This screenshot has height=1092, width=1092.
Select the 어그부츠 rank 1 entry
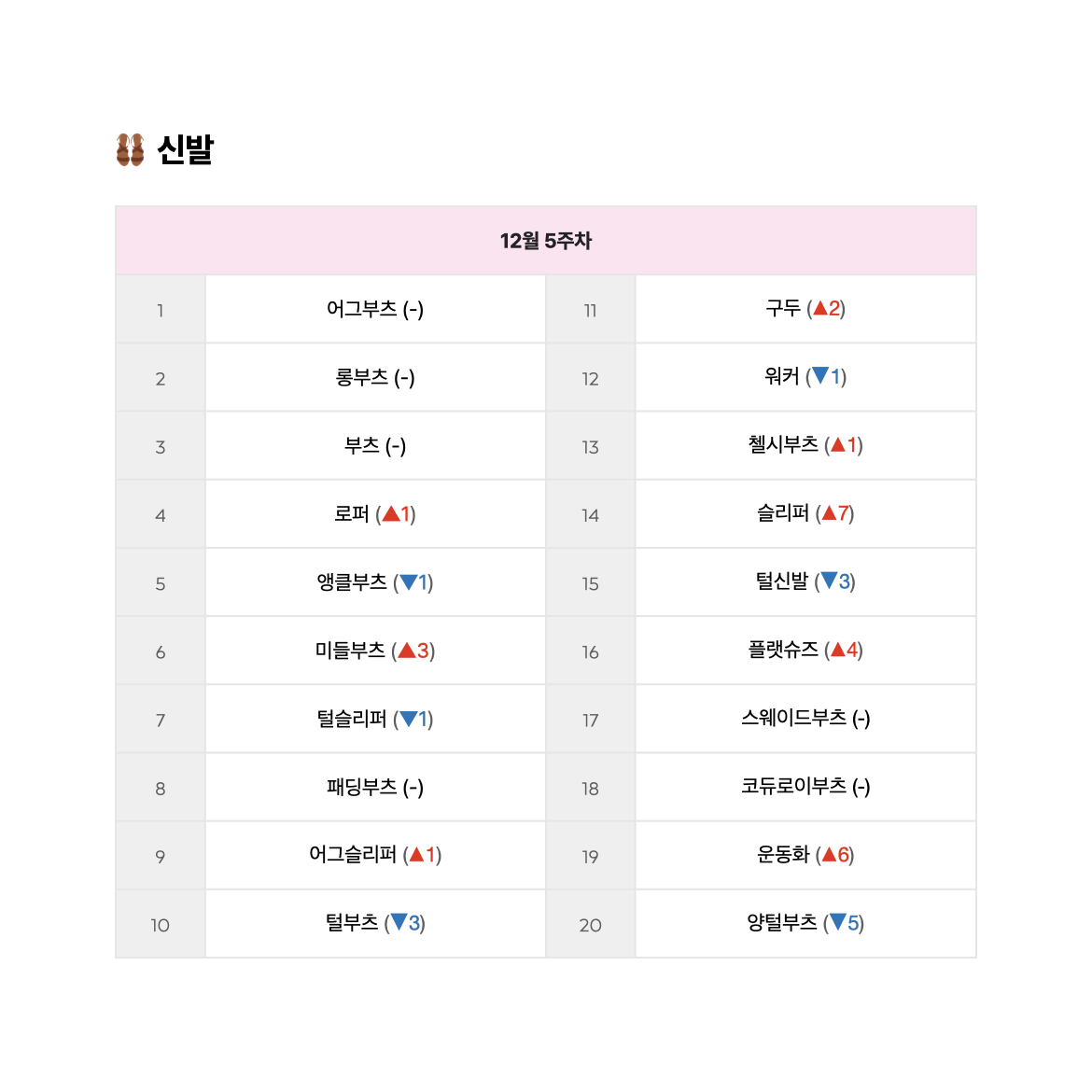click(x=375, y=309)
